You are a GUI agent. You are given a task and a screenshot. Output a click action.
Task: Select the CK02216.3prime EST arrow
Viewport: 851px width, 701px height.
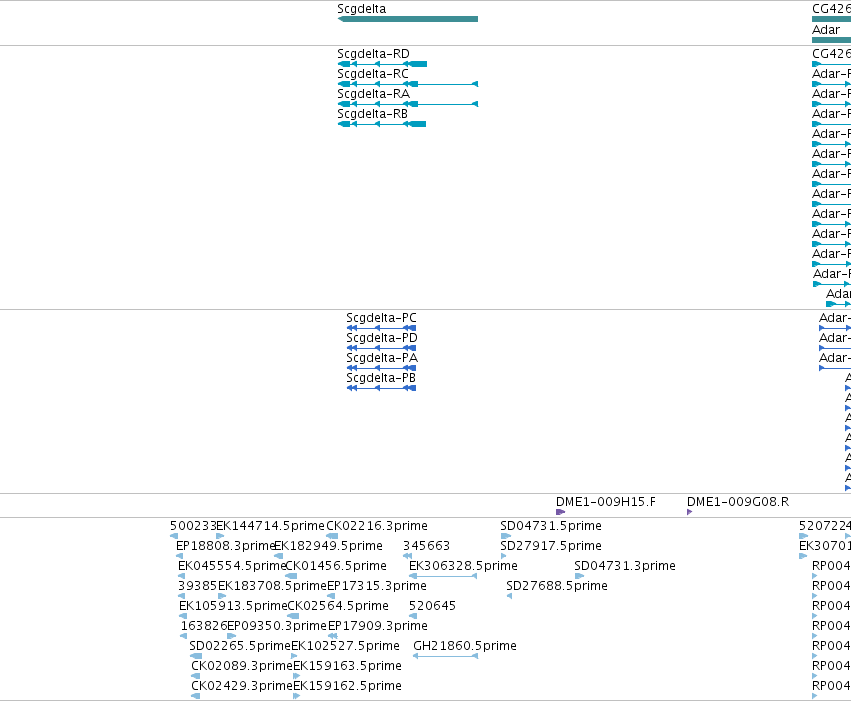tap(332, 536)
